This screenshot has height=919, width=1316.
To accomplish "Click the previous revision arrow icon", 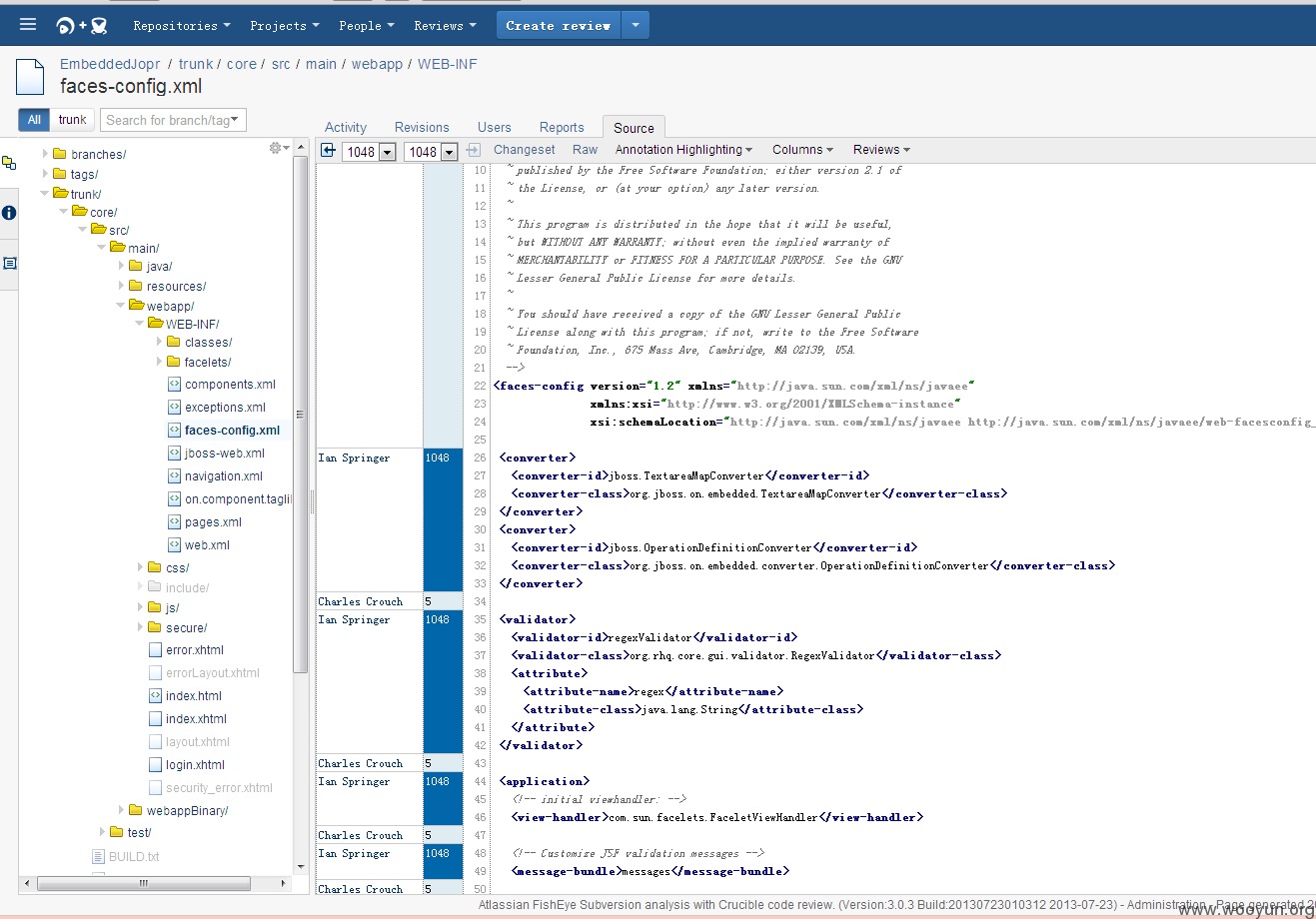I will [x=328, y=151].
